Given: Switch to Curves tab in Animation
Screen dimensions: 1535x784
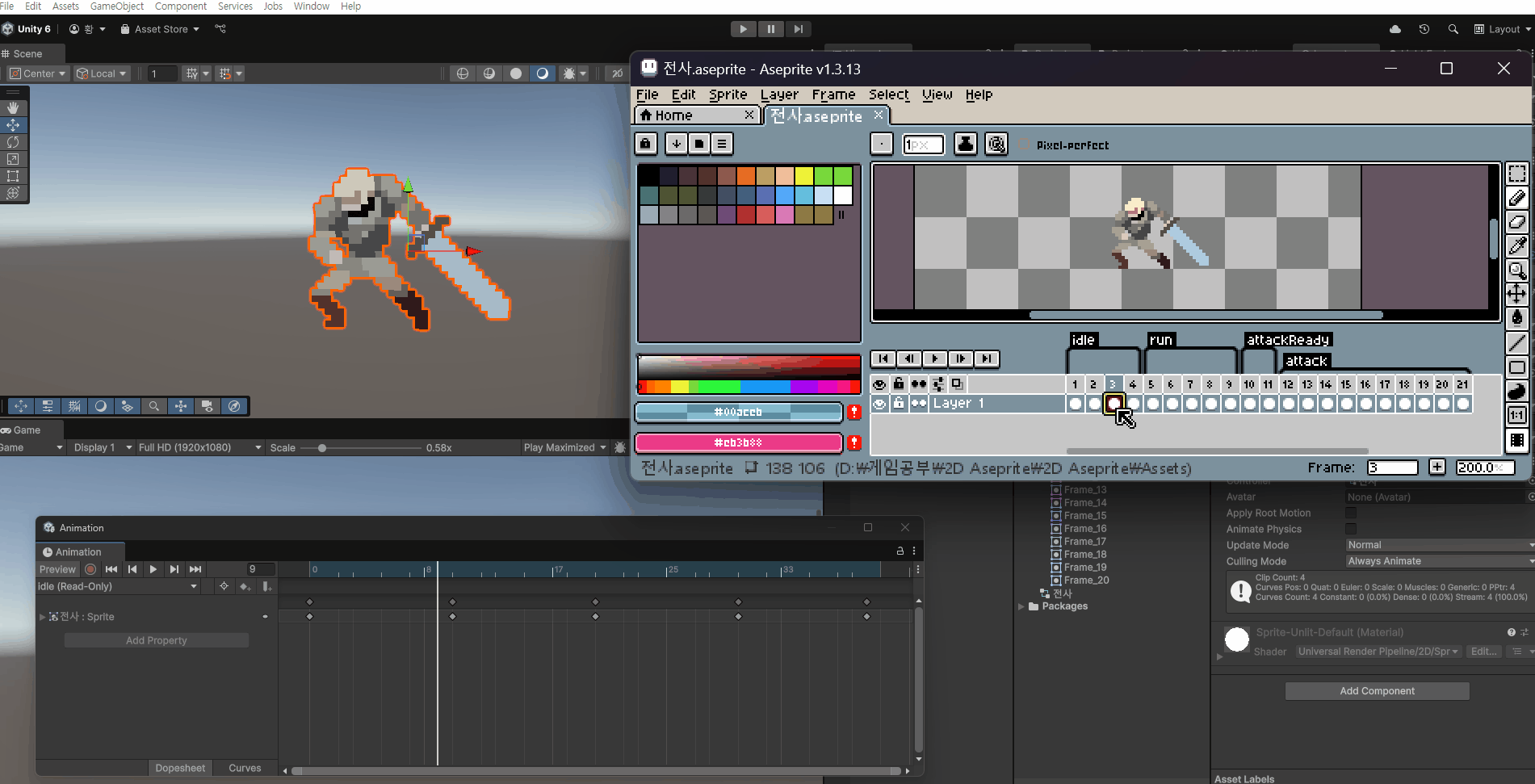Looking at the screenshot, I should [x=245, y=768].
